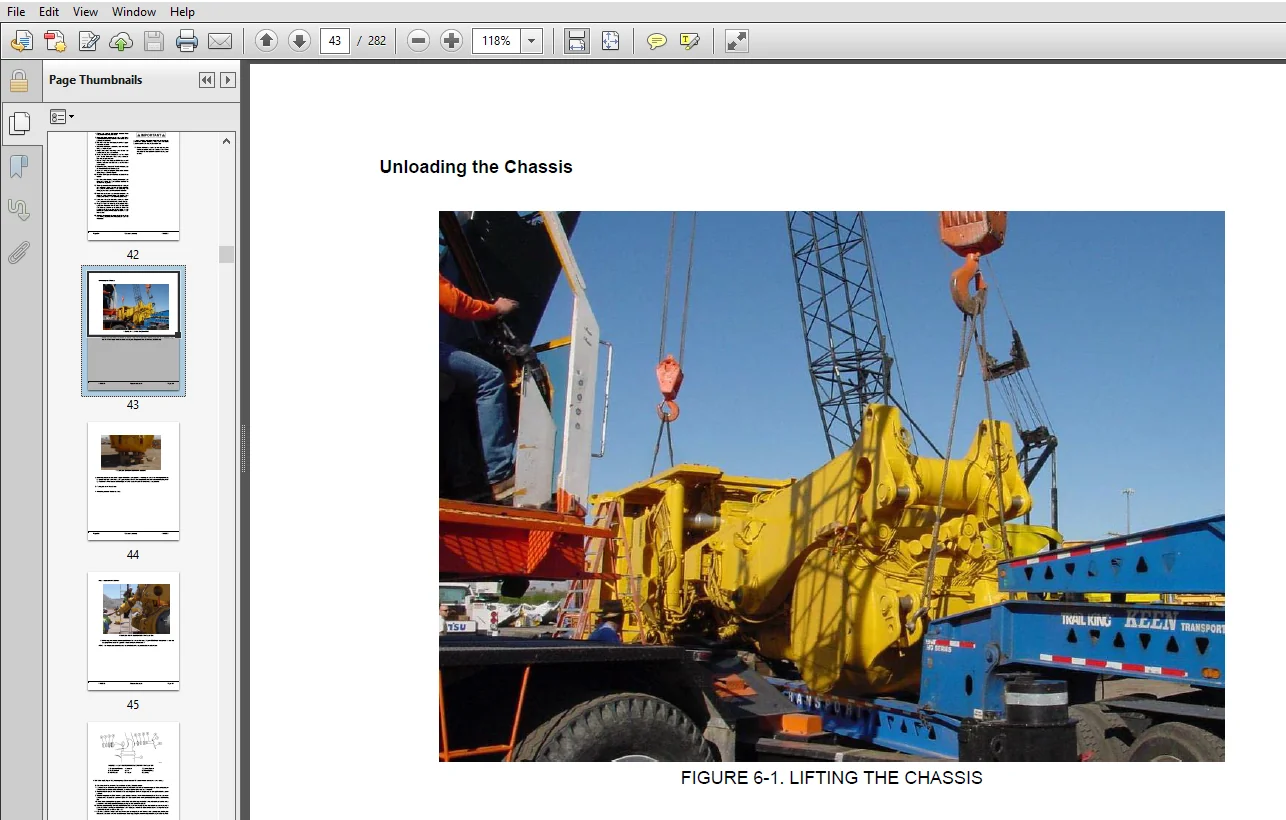Open the Window menu

133,12
